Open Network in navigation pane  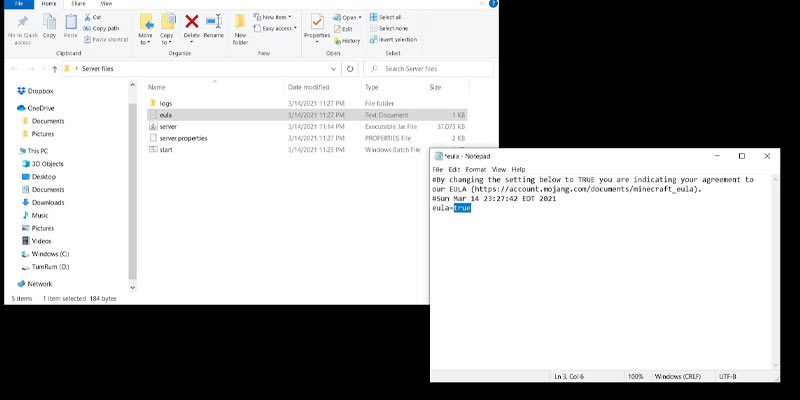(35, 284)
